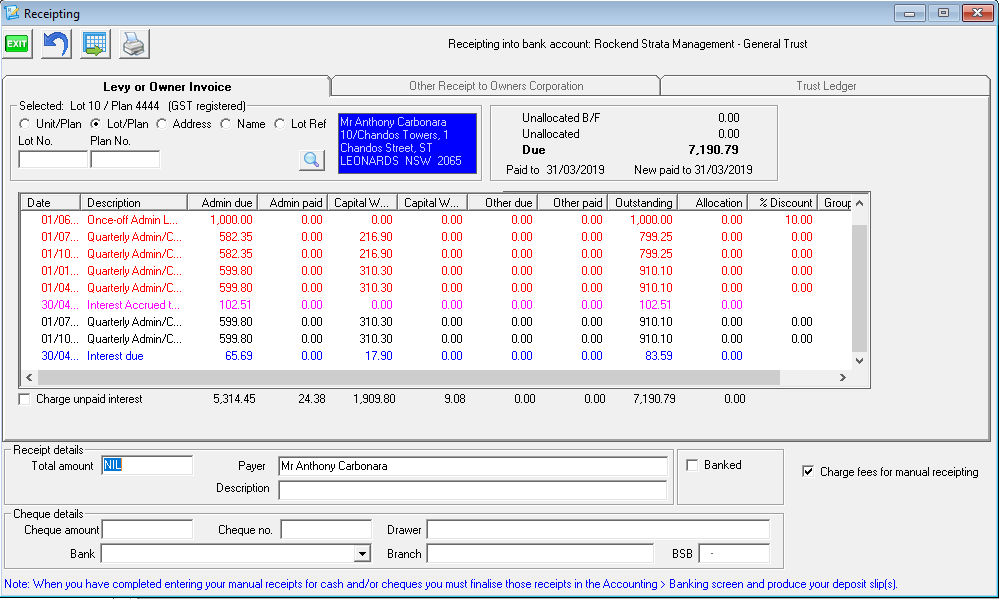Click the Receipting window title icon
The height and width of the screenshot is (599, 999).
click(11, 14)
